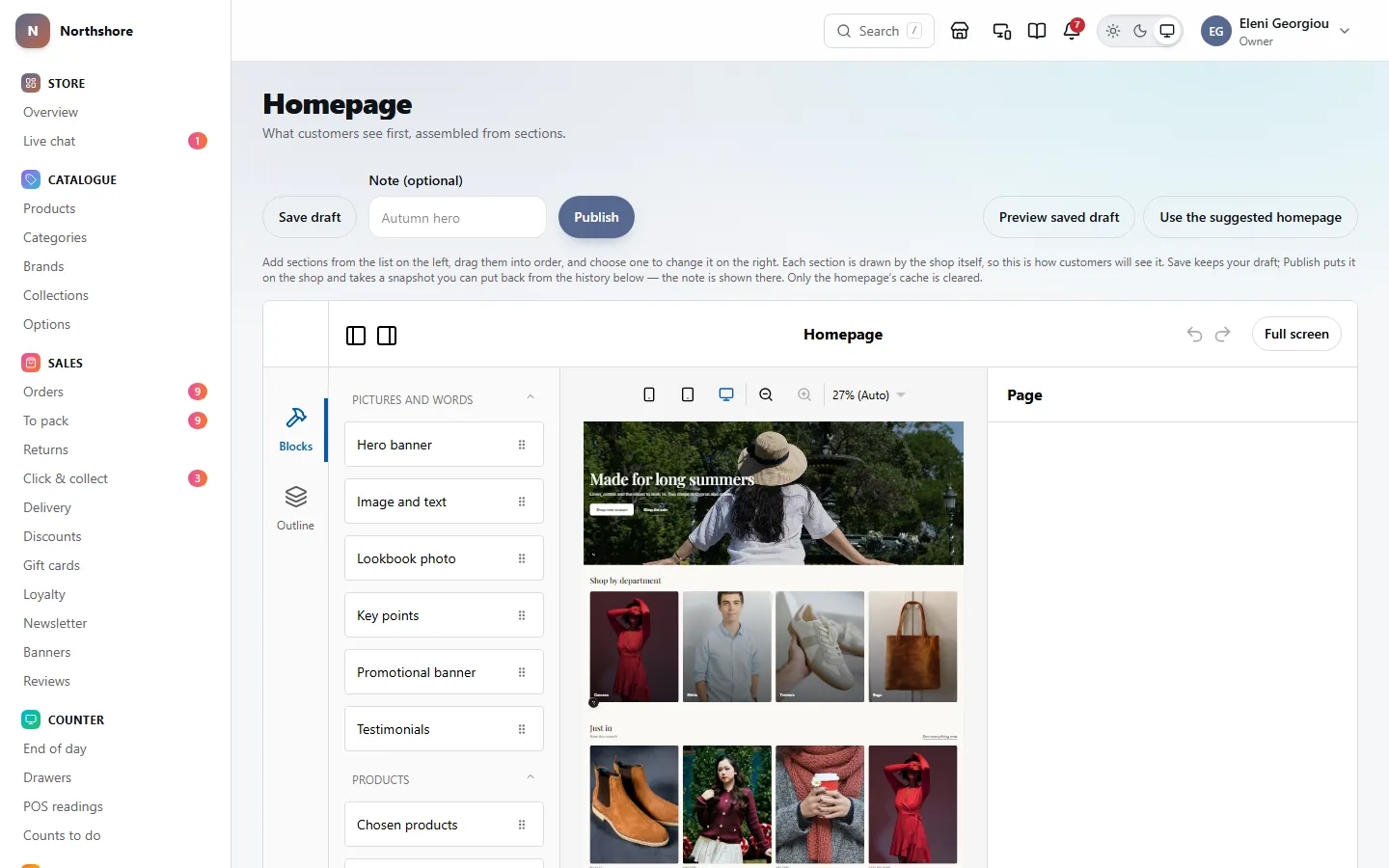
Task: Grab the Key points drag handle
Action: [522, 615]
